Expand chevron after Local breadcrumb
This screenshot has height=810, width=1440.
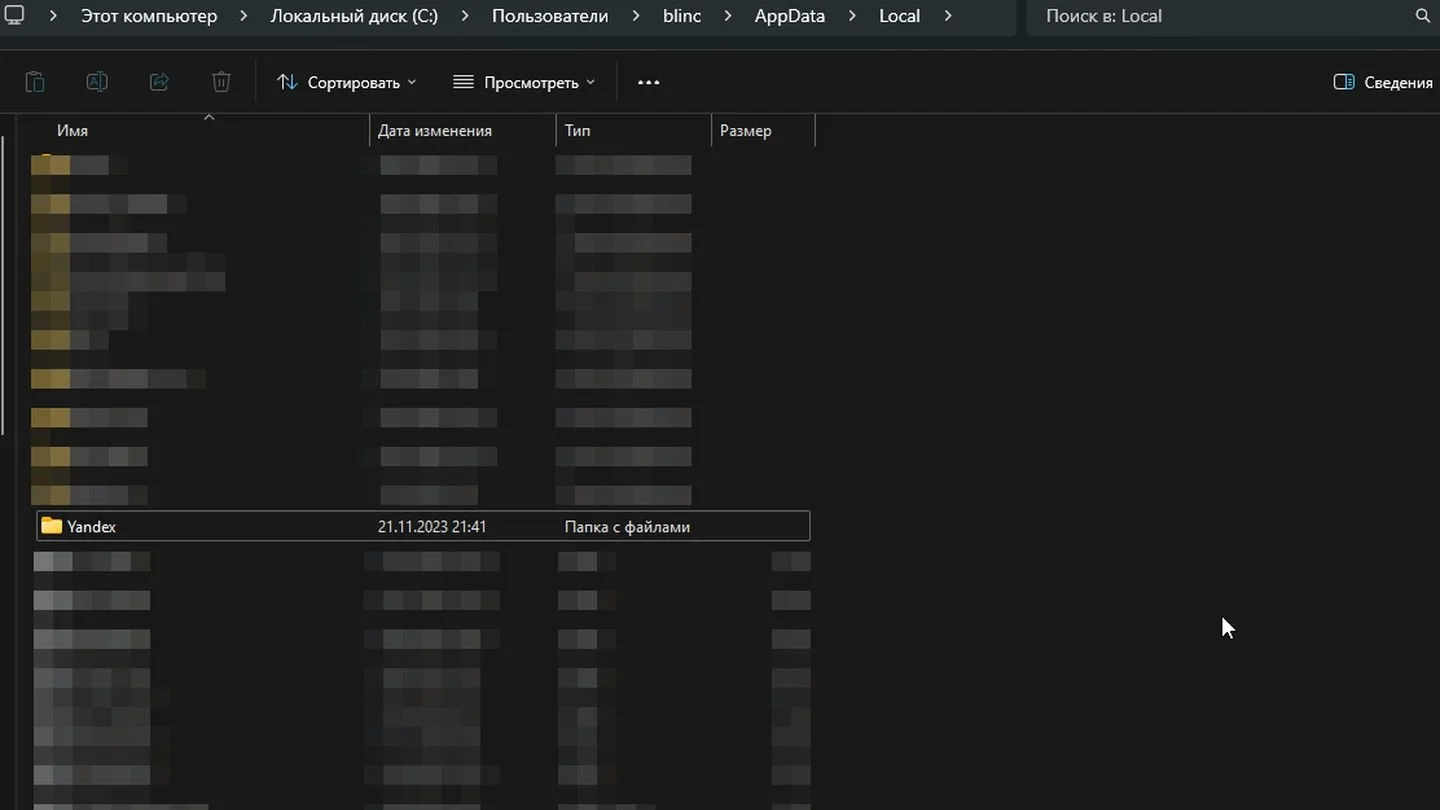(948, 16)
